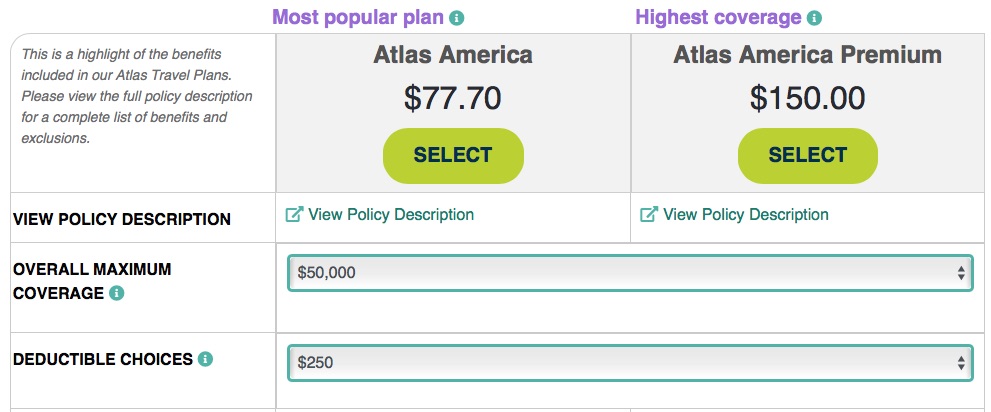Image resolution: width=991 pixels, height=412 pixels.
Task: Click the $77.70 price
Action: point(453,98)
